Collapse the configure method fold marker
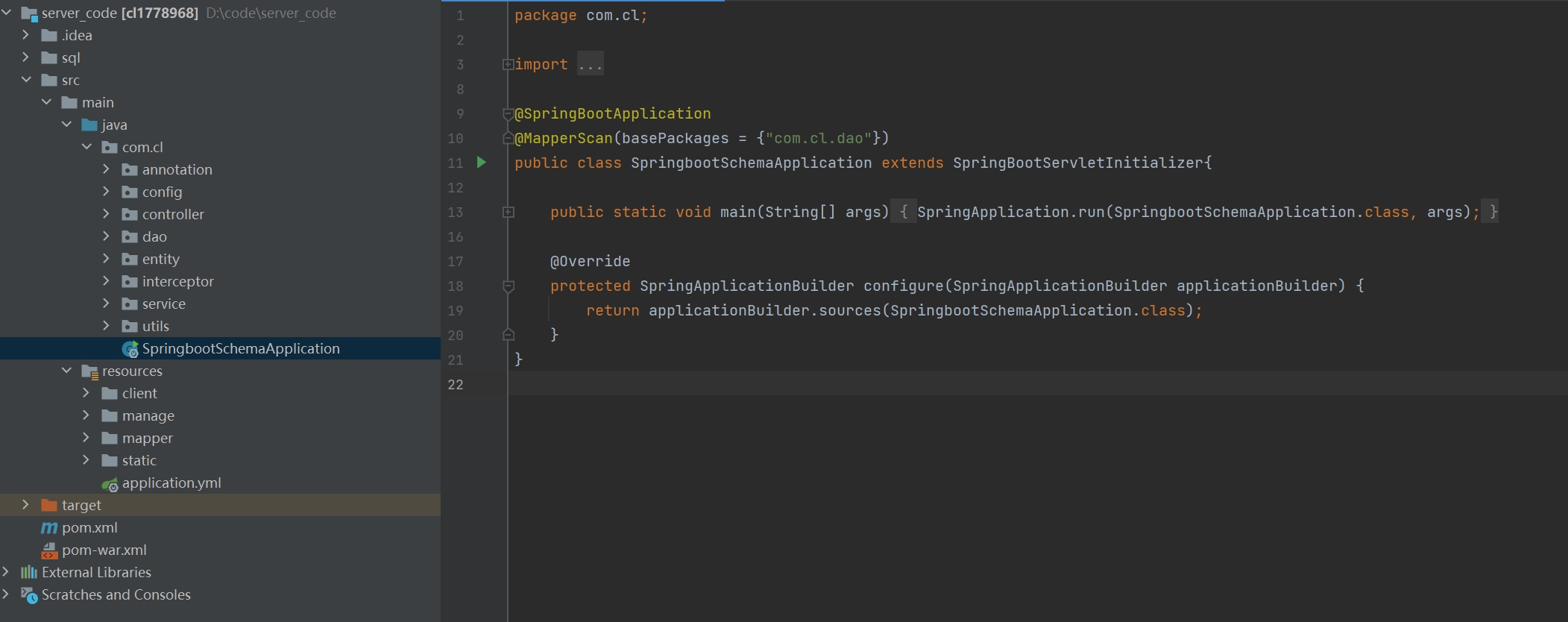The height and width of the screenshot is (622, 1568). [509, 286]
